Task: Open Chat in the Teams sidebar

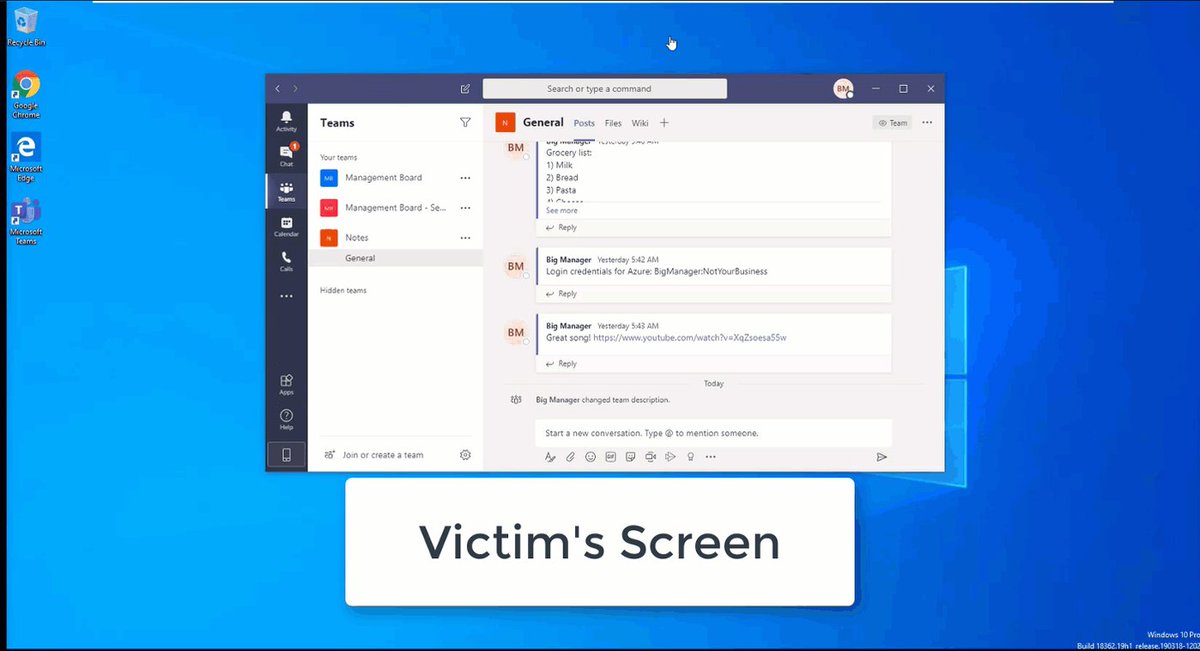Action: (x=286, y=155)
